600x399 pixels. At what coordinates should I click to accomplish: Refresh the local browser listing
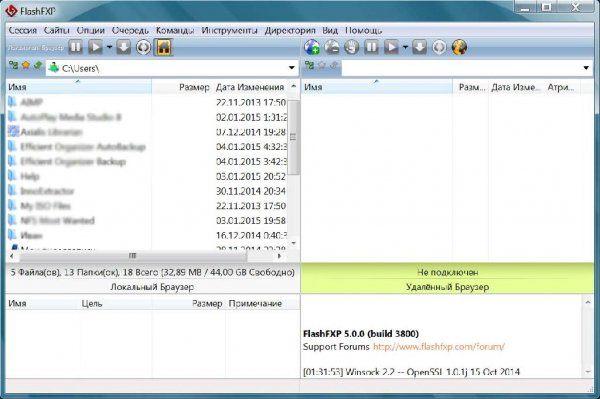pos(143,47)
